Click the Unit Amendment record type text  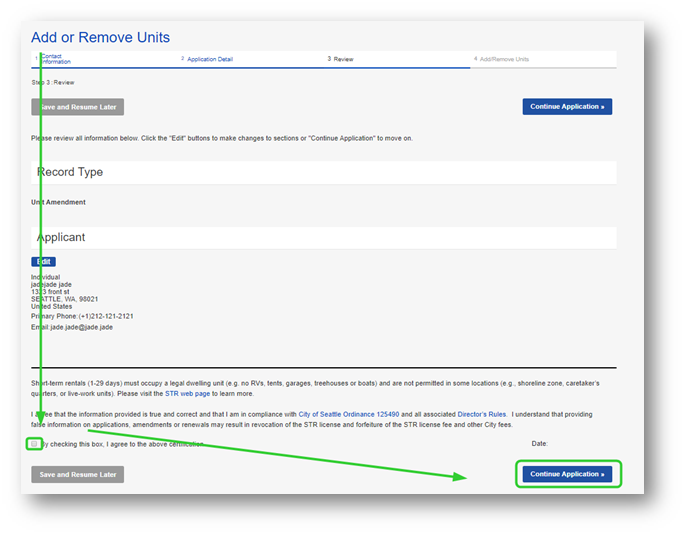pyautogui.click(x=59, y=202)
